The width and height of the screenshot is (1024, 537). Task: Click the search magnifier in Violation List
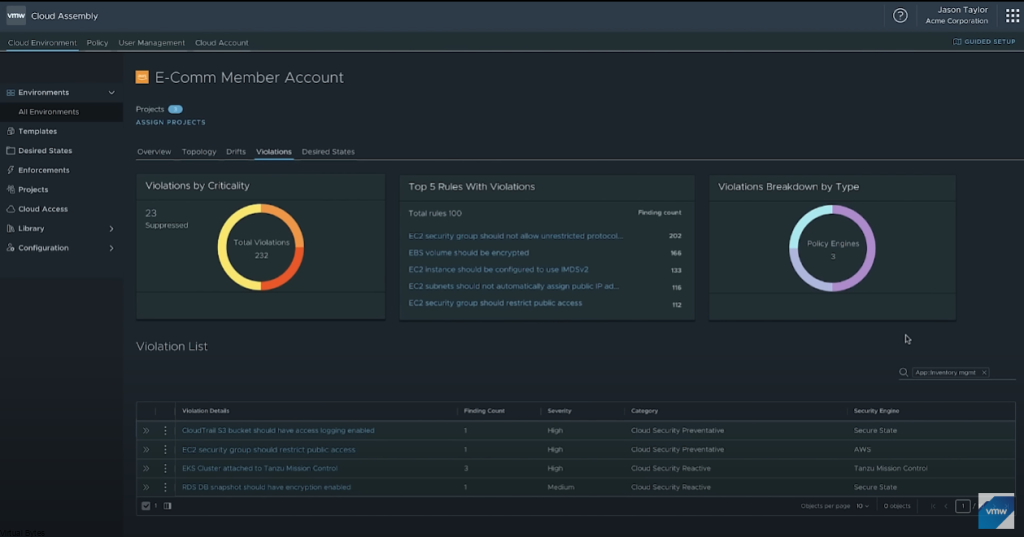click(903, 372)
